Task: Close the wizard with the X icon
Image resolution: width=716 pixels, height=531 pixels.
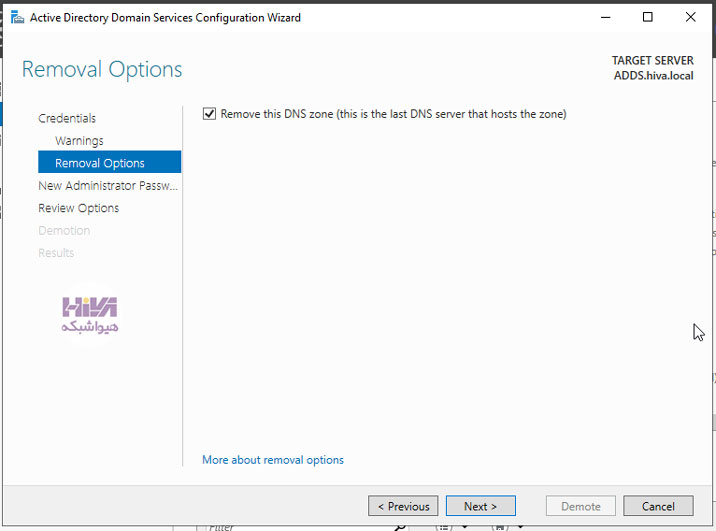Action: tap(690, 17)
